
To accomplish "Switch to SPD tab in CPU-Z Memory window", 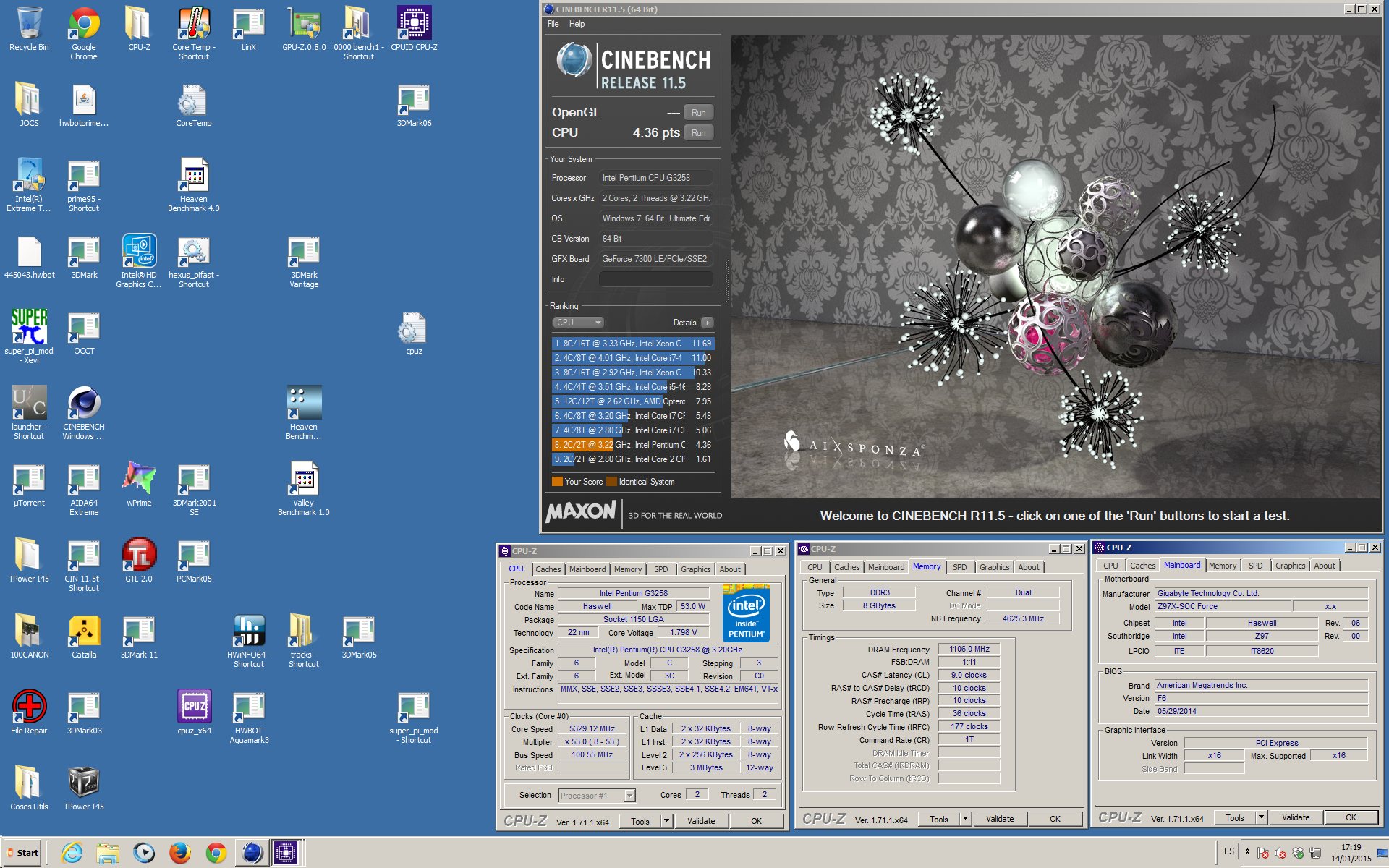I will tap(959, 567).
